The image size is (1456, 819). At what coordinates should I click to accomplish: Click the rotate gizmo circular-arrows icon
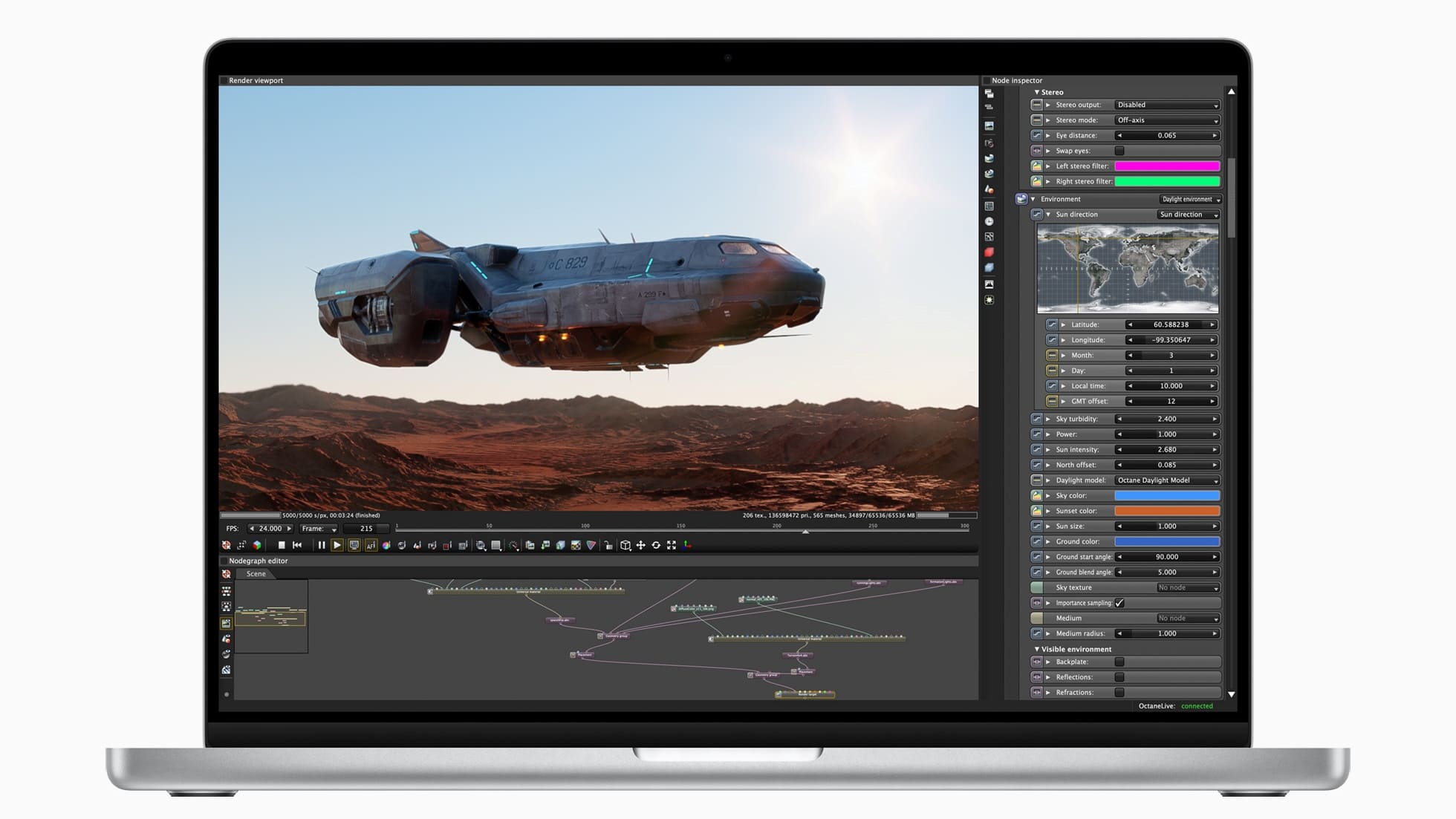point(656,545)
